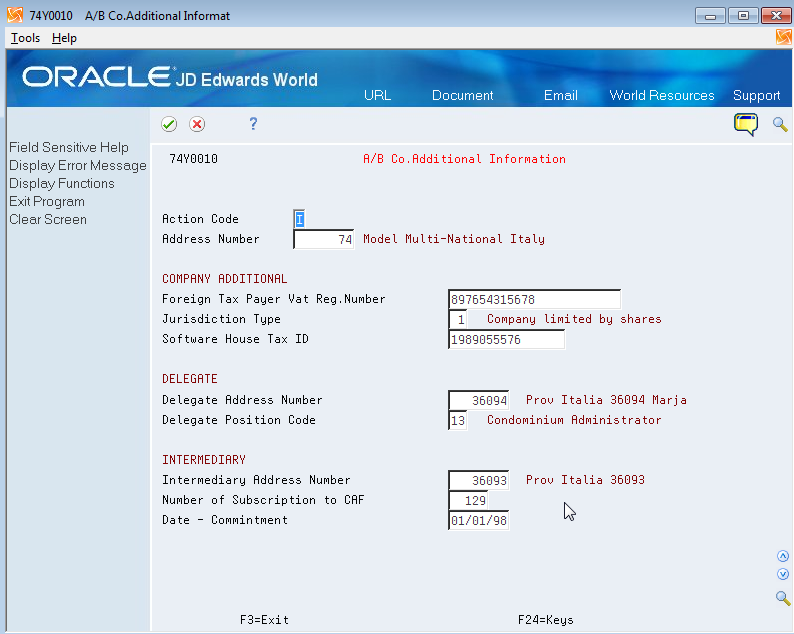
Task: Click 'Condominium Administrator' description
Action: click(574, 420)
